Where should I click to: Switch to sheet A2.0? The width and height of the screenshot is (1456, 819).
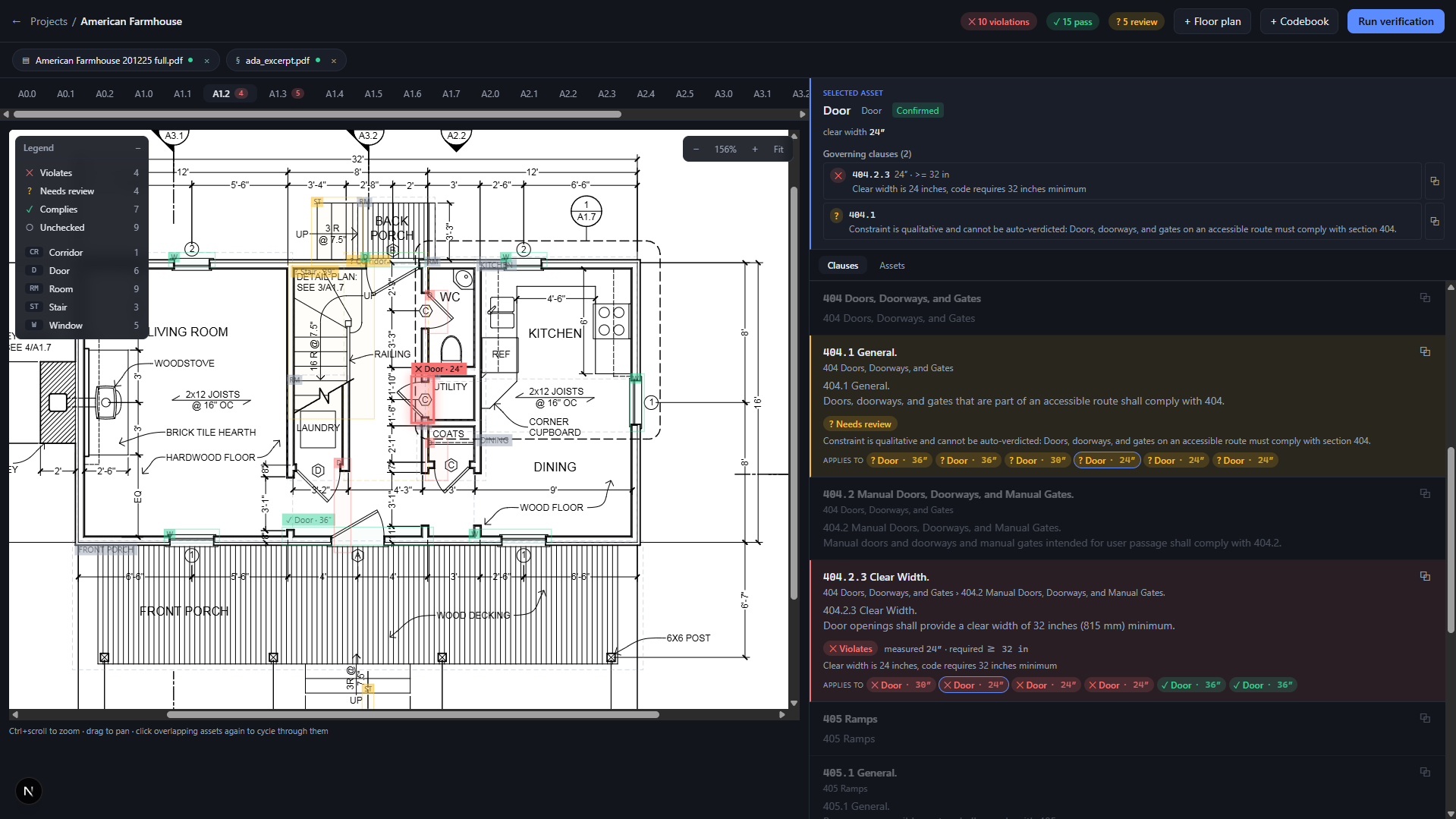(490, 94)
